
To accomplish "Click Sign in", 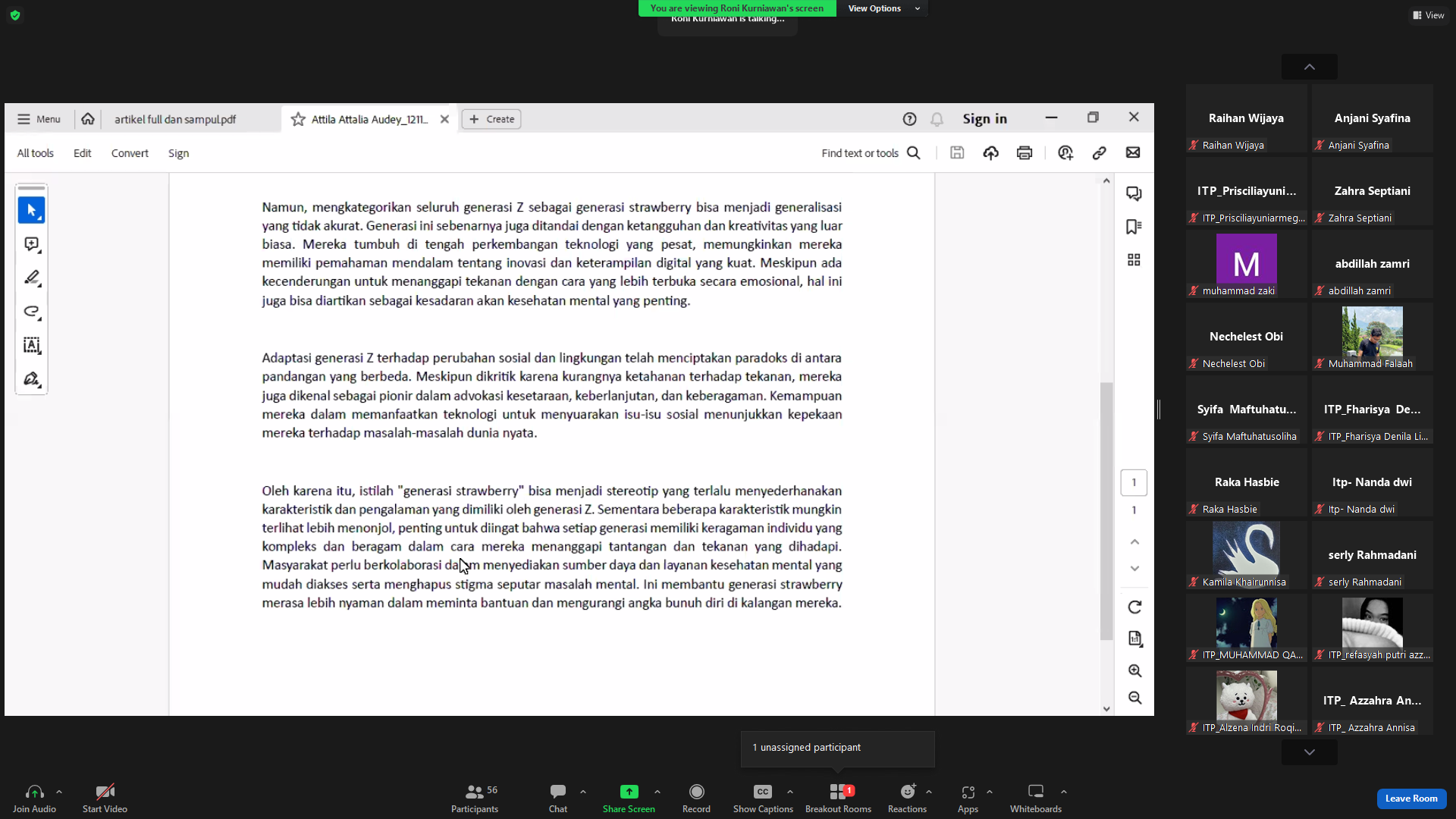I will tap(984, 119).
